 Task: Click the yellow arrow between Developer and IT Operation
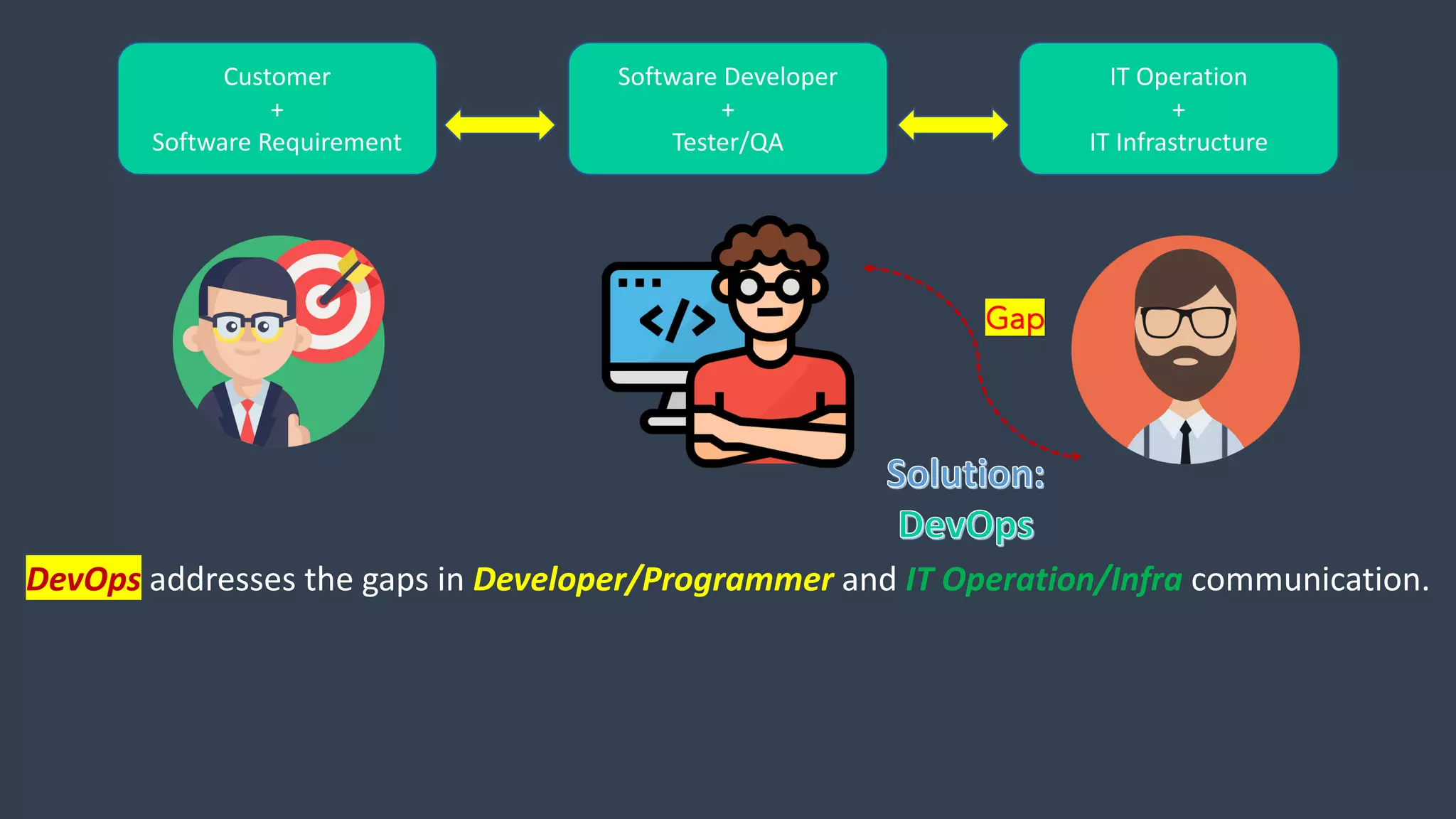point(953,124)
